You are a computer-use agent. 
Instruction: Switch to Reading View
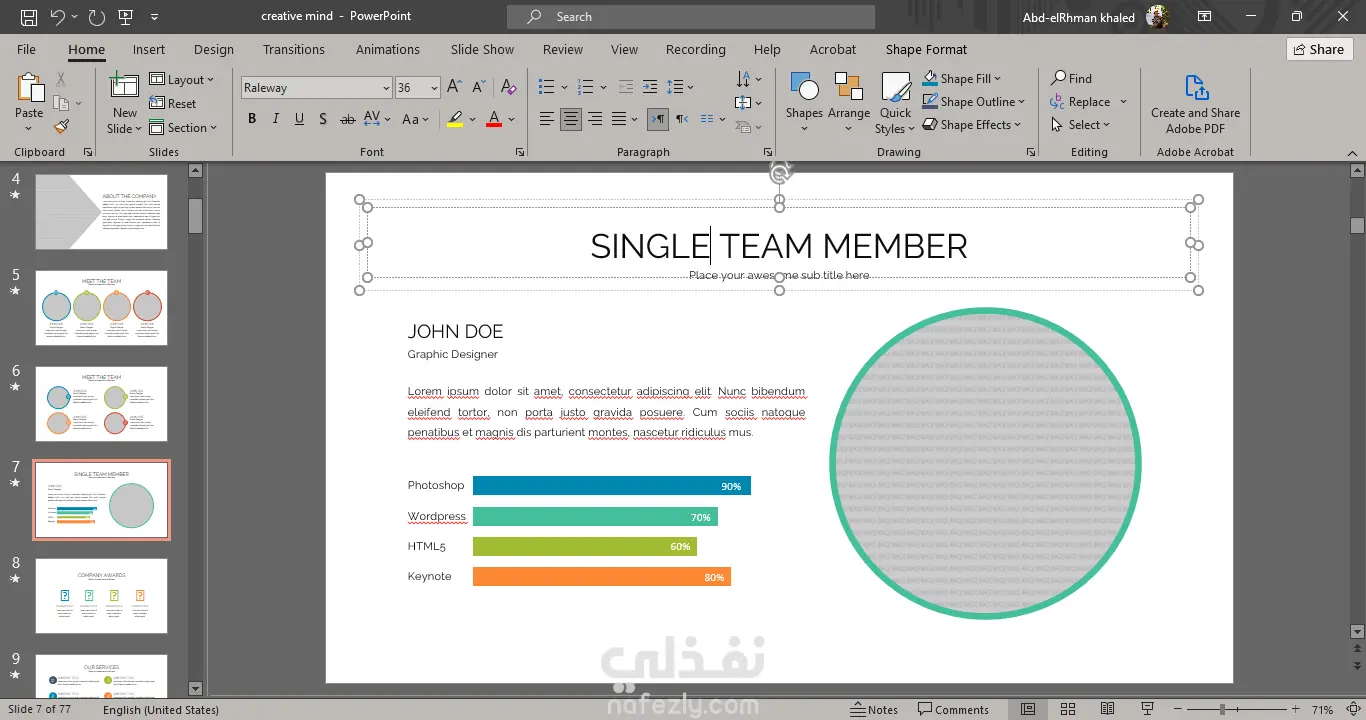tap(1106, 709)
